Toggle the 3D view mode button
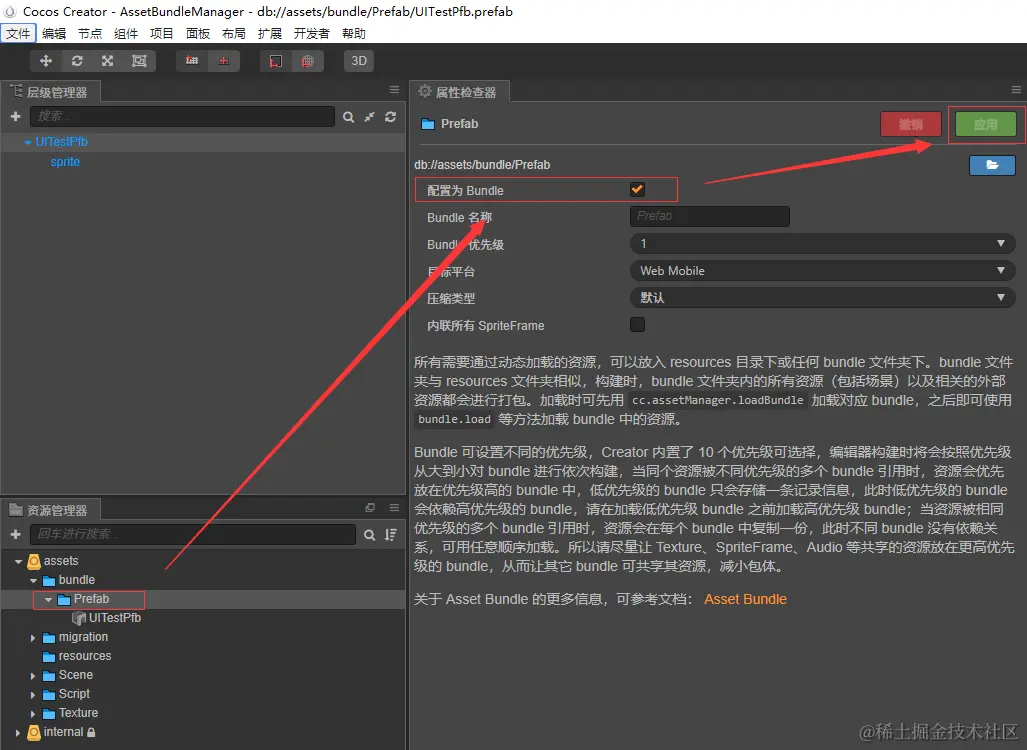 (359, 61)
